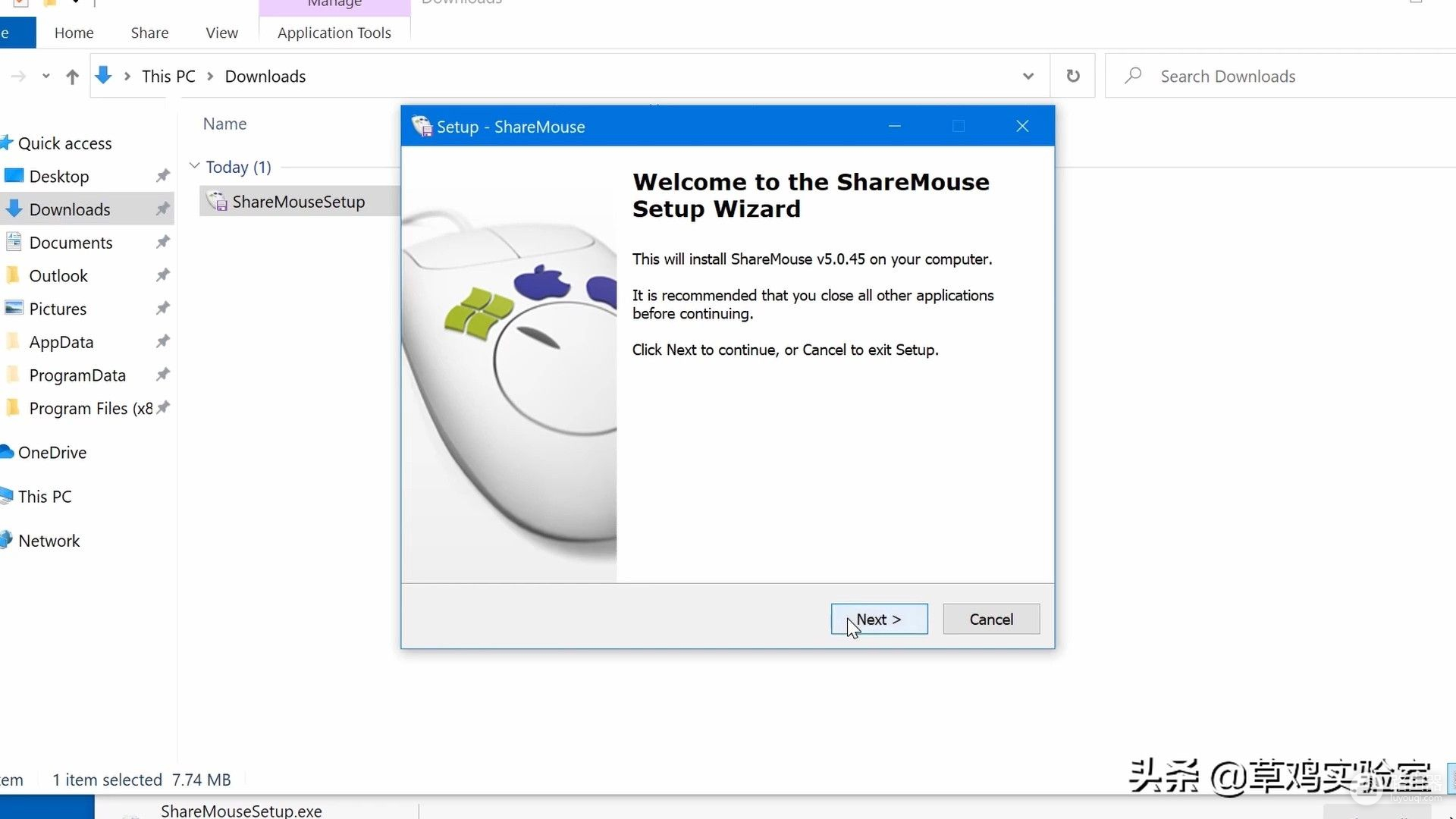
Task: Open the Outlook folder in sidebar
Action: 58,275
